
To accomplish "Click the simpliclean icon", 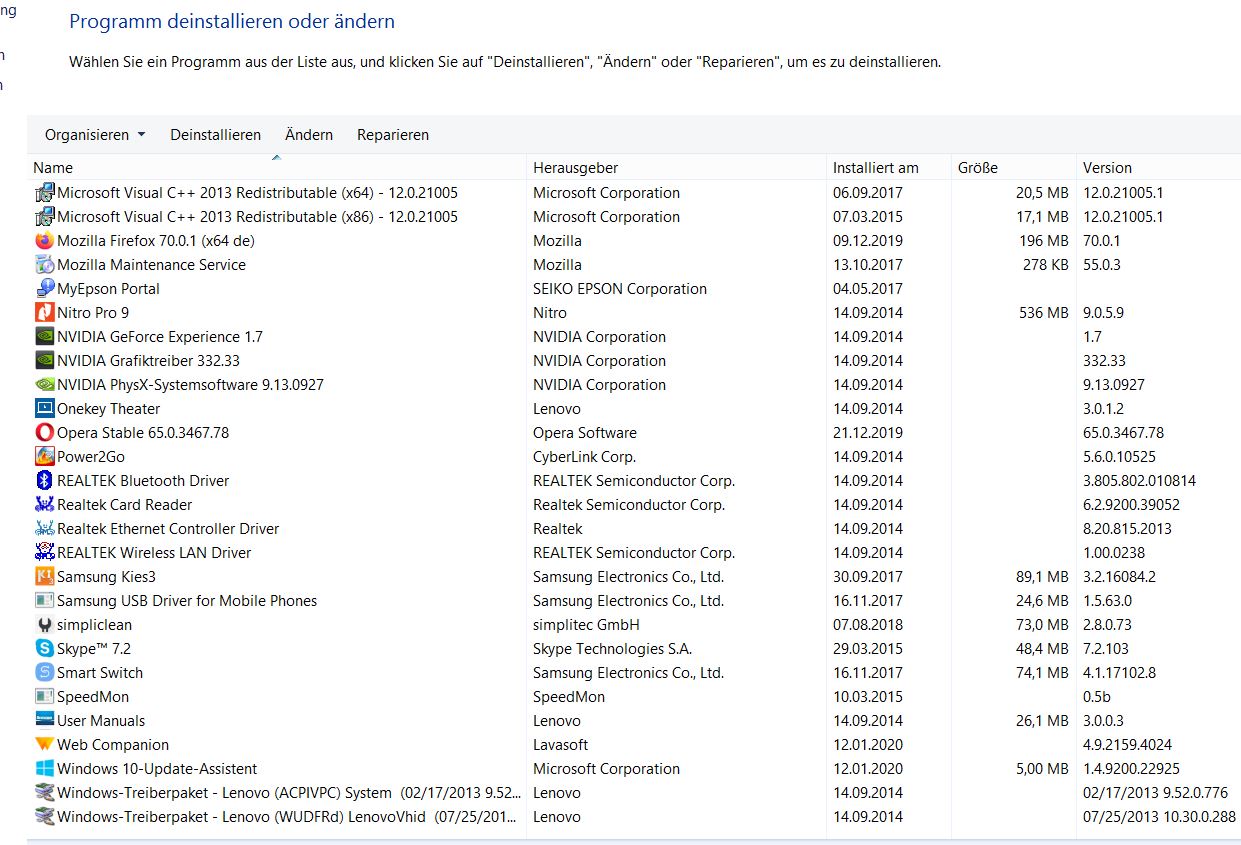I will [44, 624].
